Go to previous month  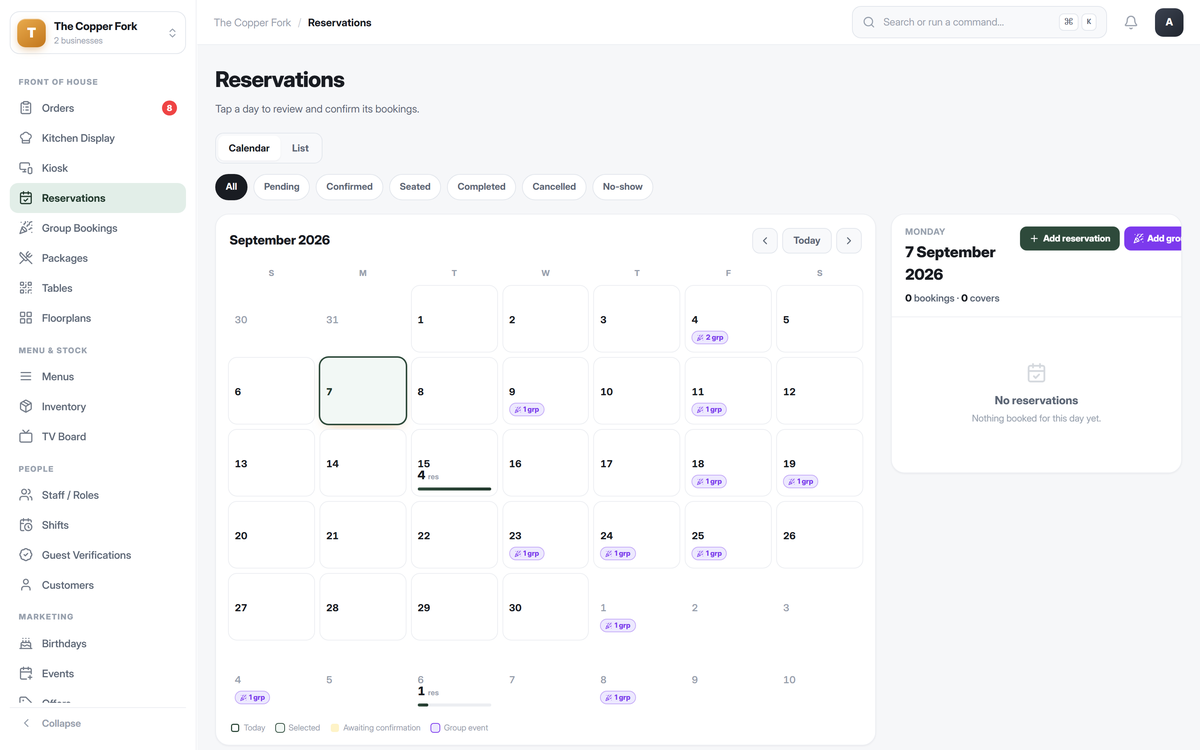pyautogui.click(x=765, y=241)
